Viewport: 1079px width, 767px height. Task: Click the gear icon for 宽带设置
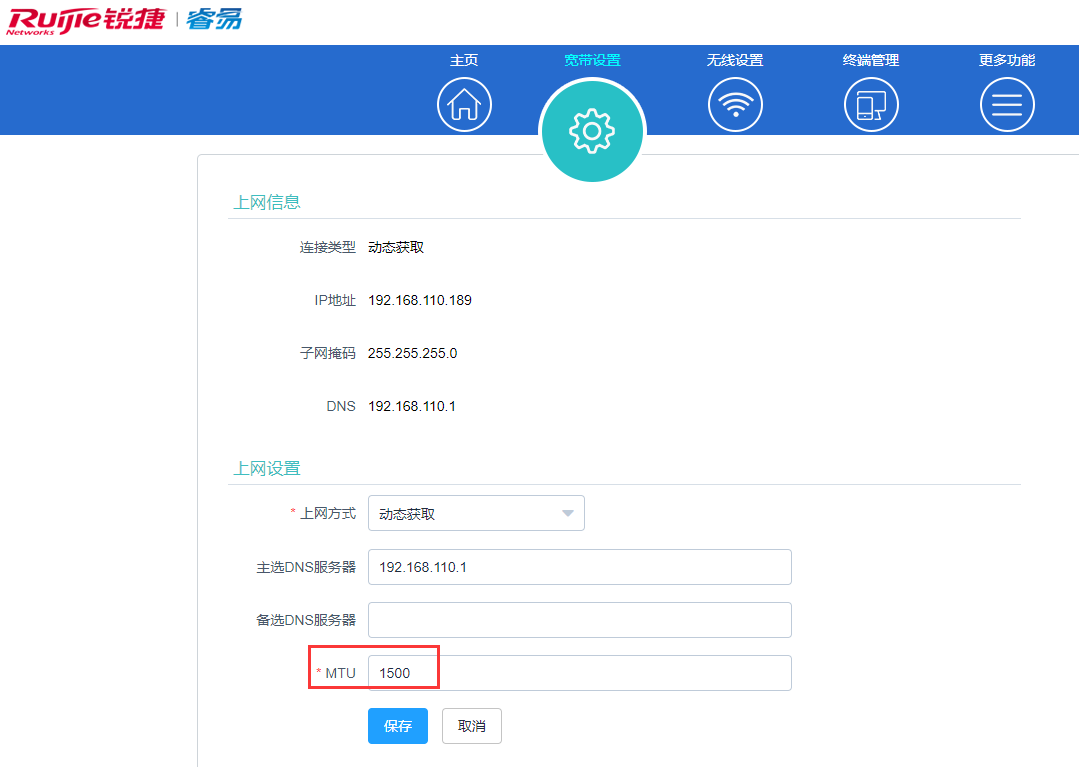pos(592,131)
